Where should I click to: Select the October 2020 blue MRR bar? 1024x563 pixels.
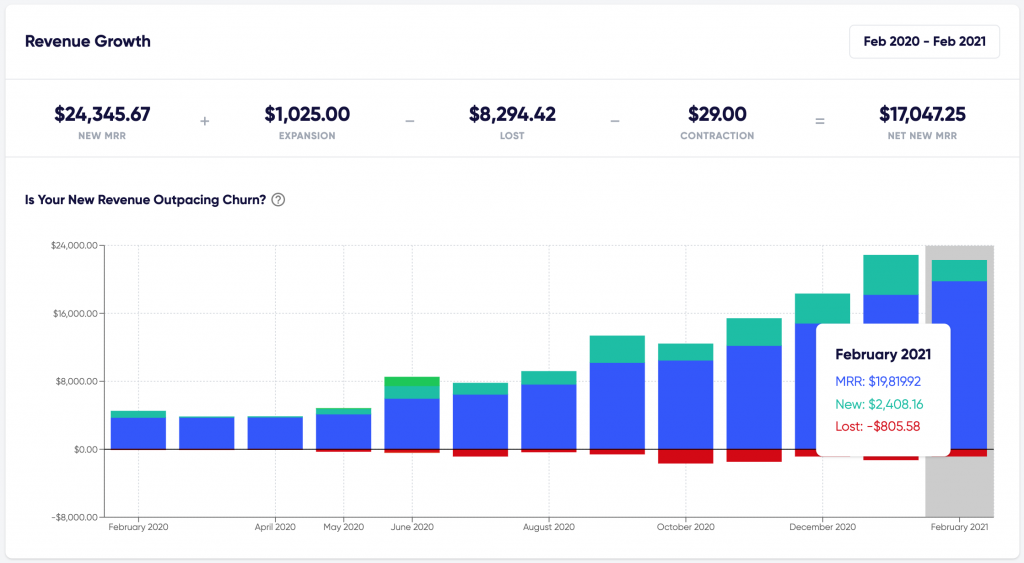point(686,405)
